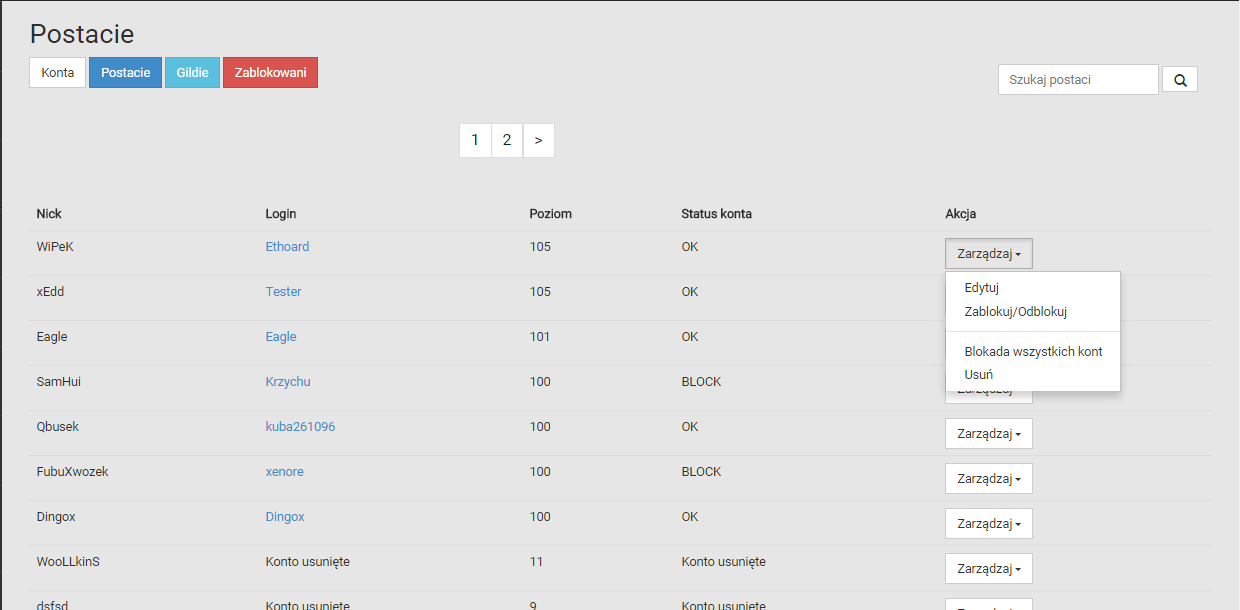Click the Nick column header
This screenshot has width=1240, height=610.
tap(49, 214)
